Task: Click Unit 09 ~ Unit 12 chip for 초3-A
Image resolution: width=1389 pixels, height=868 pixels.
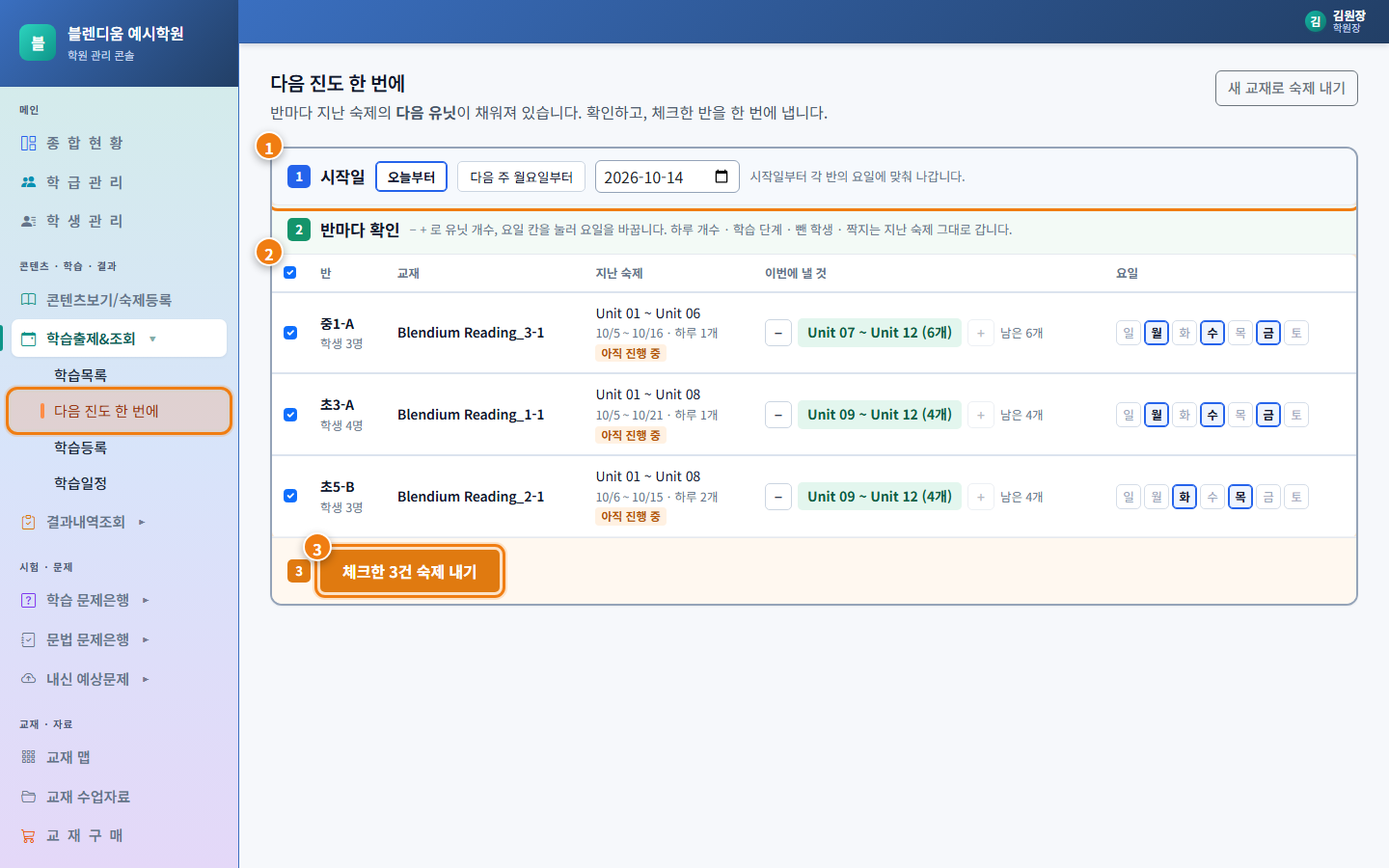Action: click(880, 415)
